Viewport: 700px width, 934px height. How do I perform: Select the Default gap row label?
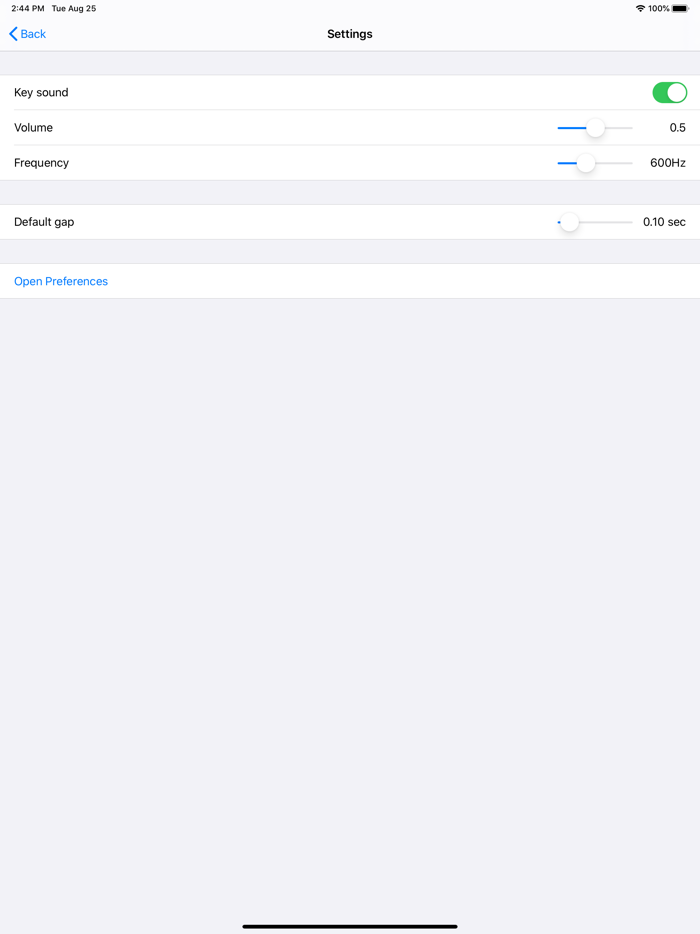click(44, 222)
